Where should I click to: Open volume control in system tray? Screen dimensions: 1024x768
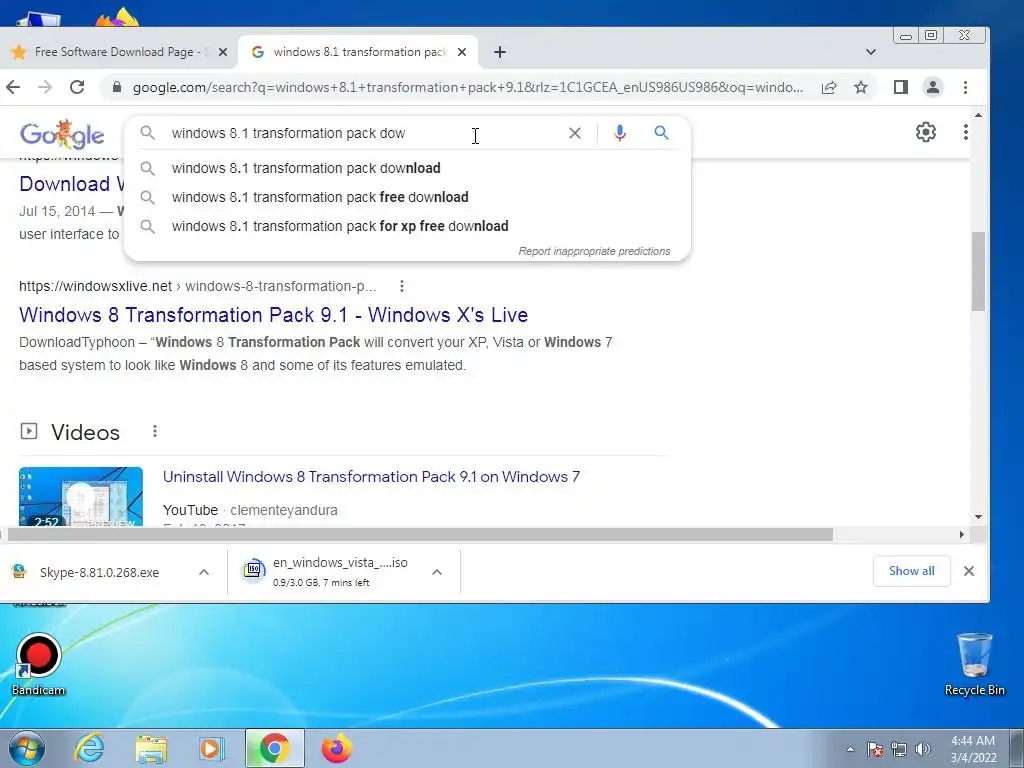[x=923, y=749]
